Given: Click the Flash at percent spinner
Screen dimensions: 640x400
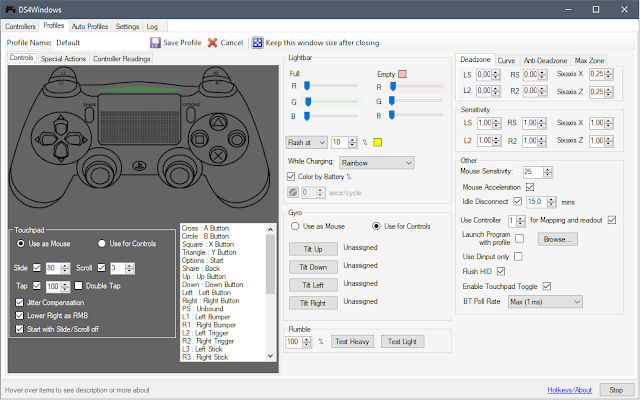Looking at the screenshot, I should tap(344, 142).
